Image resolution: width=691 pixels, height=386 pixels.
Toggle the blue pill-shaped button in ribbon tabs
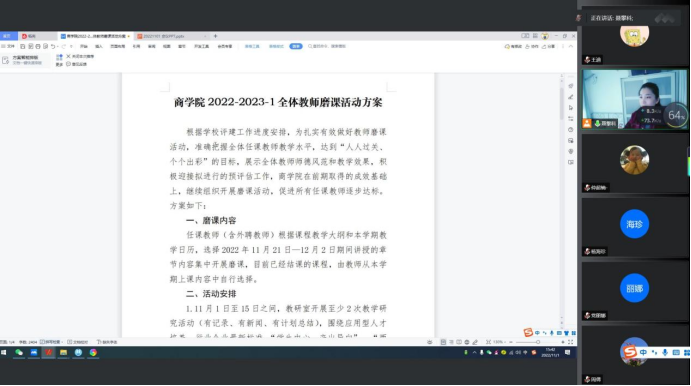click(296, 46)
